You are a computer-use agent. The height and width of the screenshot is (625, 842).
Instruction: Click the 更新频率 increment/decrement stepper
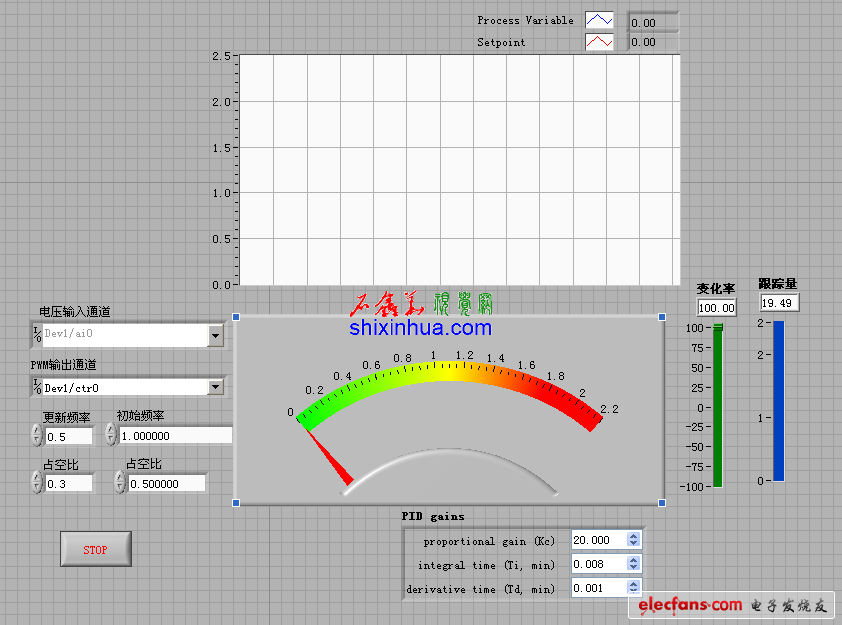coord(37,436)
